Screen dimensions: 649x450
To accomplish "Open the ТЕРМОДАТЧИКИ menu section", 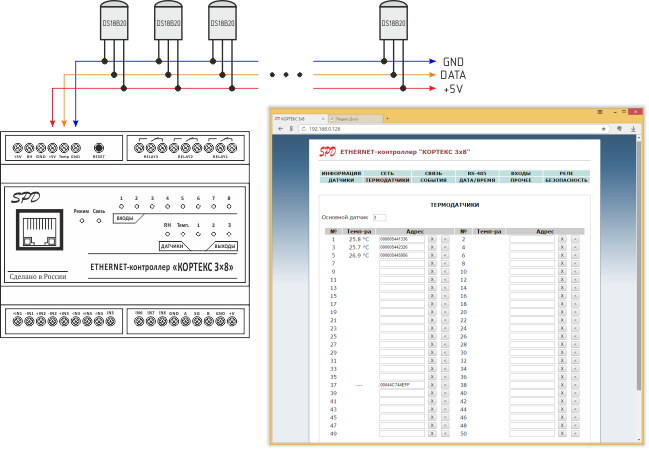I will (387, 180).
